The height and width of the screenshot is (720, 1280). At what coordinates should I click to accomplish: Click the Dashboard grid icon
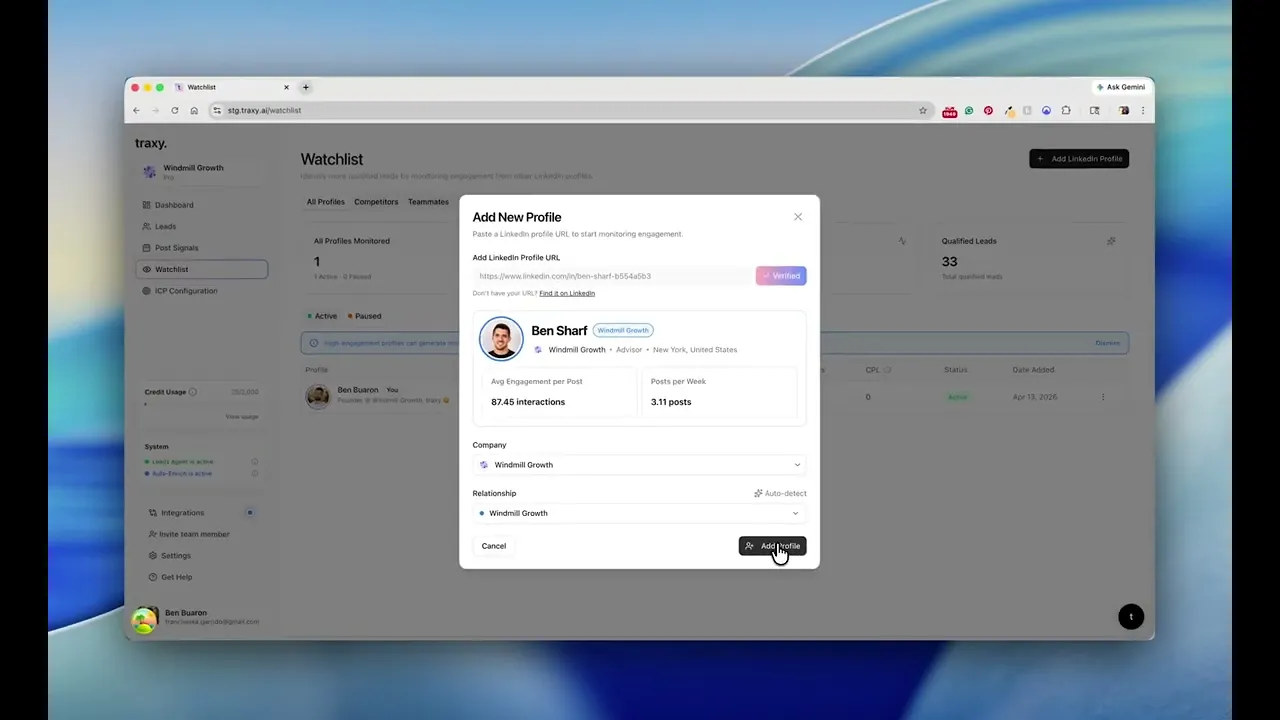[x=147, y=205]
